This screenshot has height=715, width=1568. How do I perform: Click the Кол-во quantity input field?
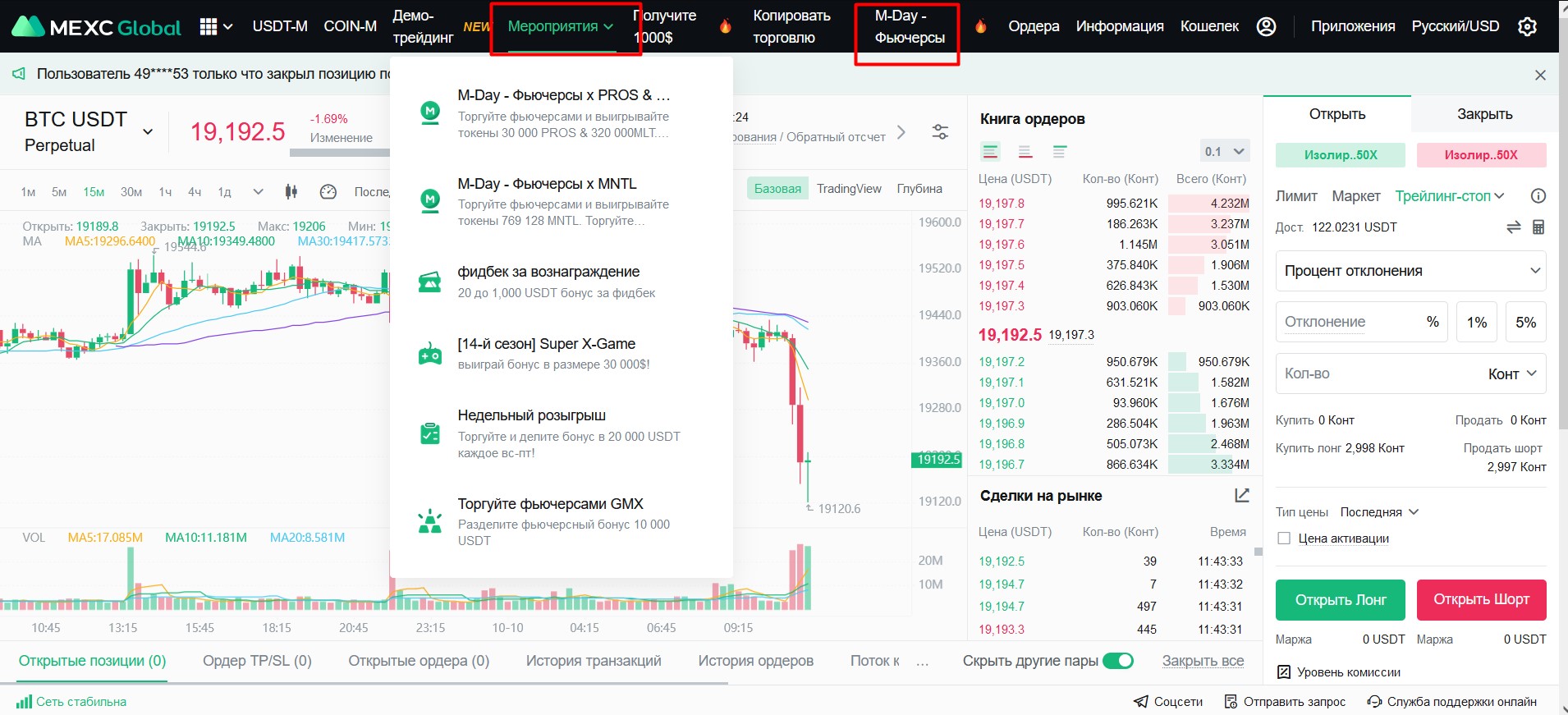1410,374
